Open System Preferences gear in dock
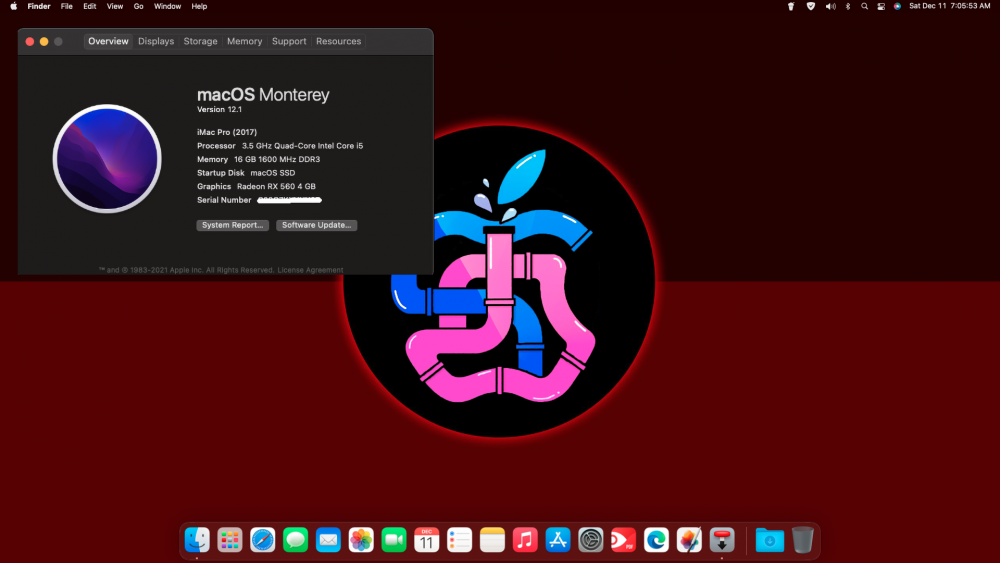The width and height of the screenshot is (1000, 563). pos(591,540)
